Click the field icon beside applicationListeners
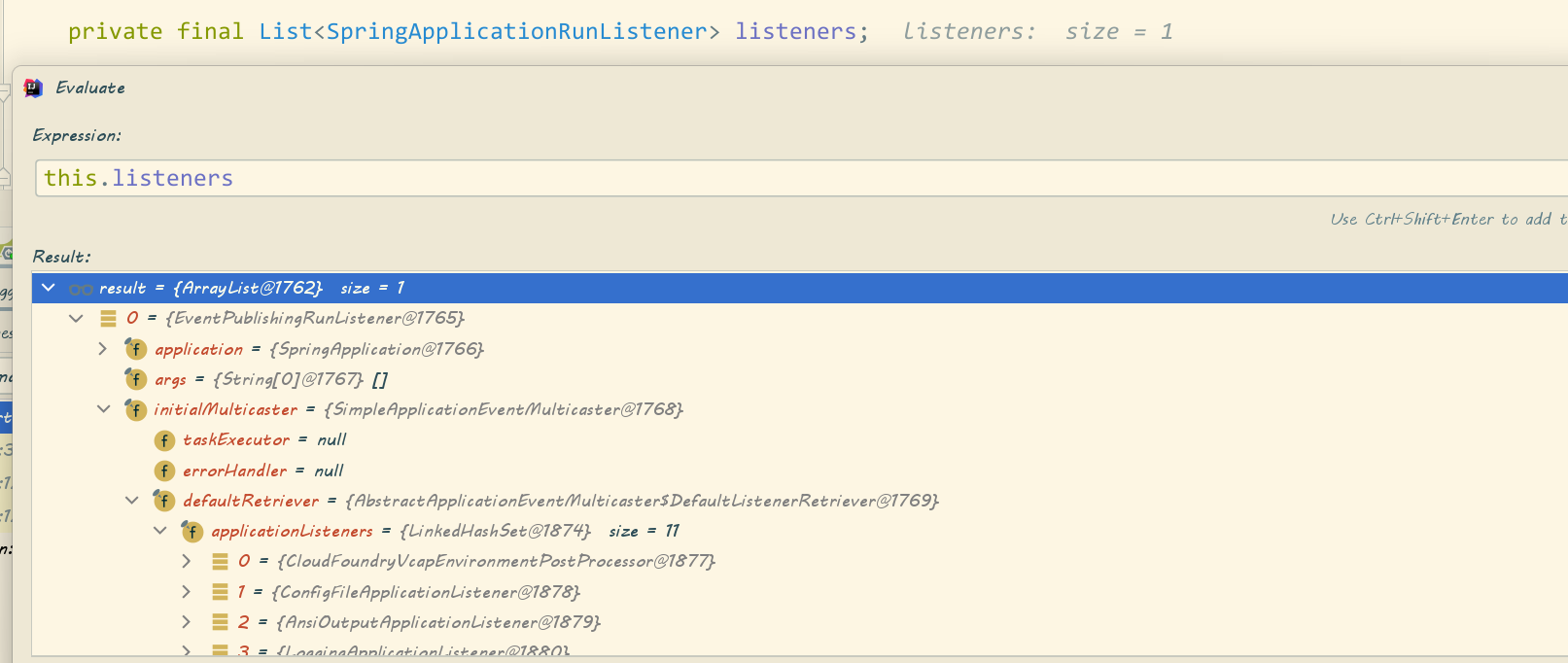 [192, 531]
